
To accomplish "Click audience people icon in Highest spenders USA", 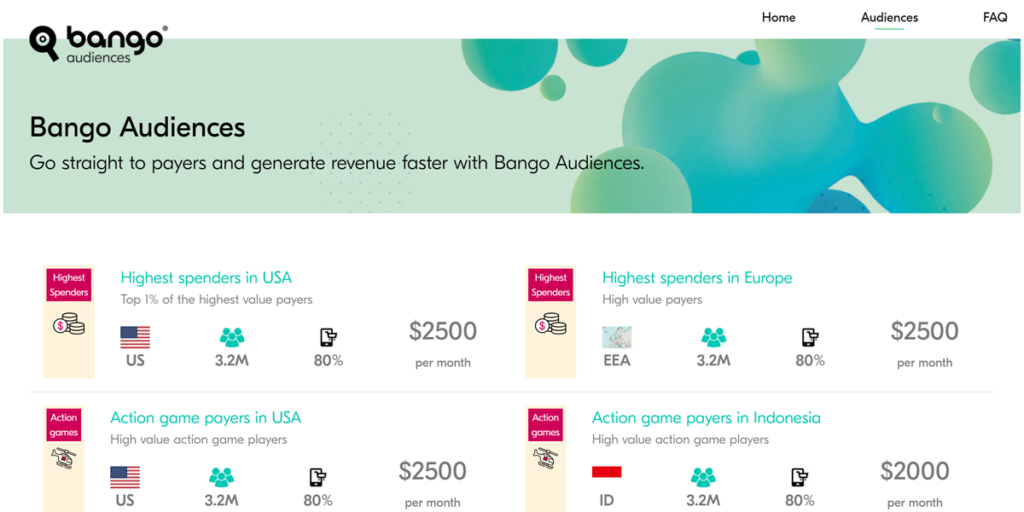I will 232,337.
